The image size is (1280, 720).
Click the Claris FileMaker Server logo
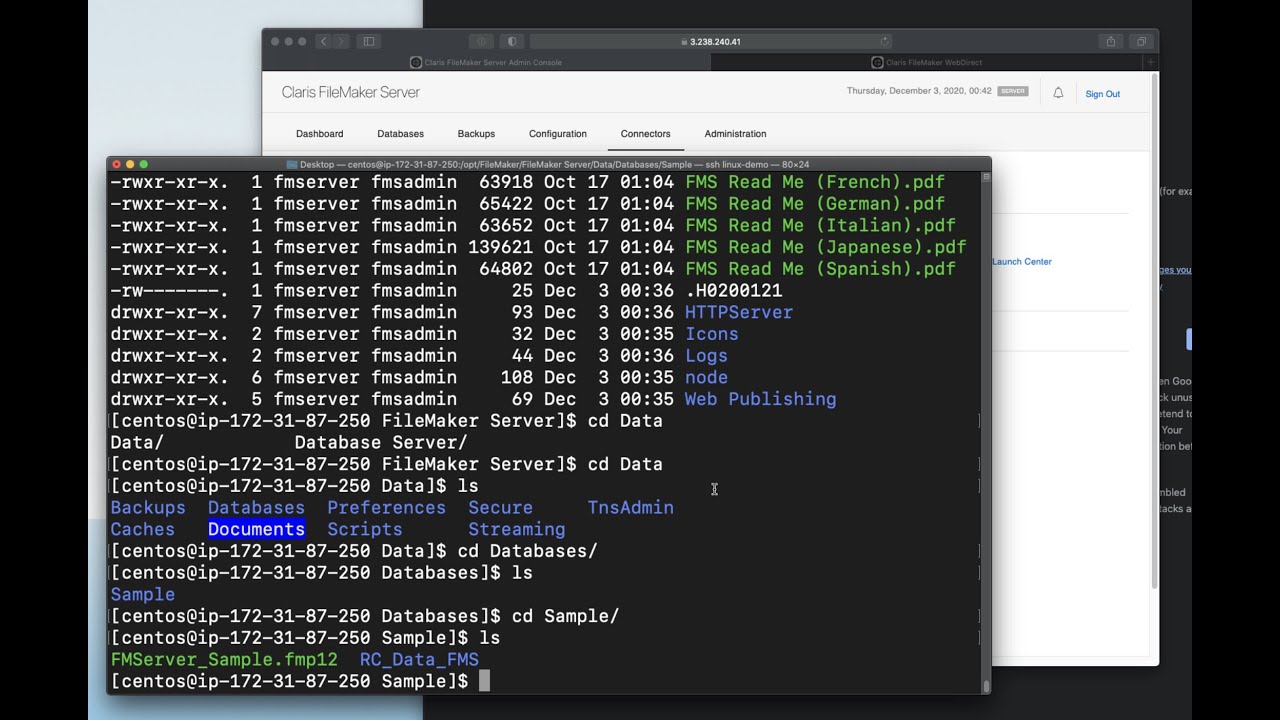coord(350,92)
